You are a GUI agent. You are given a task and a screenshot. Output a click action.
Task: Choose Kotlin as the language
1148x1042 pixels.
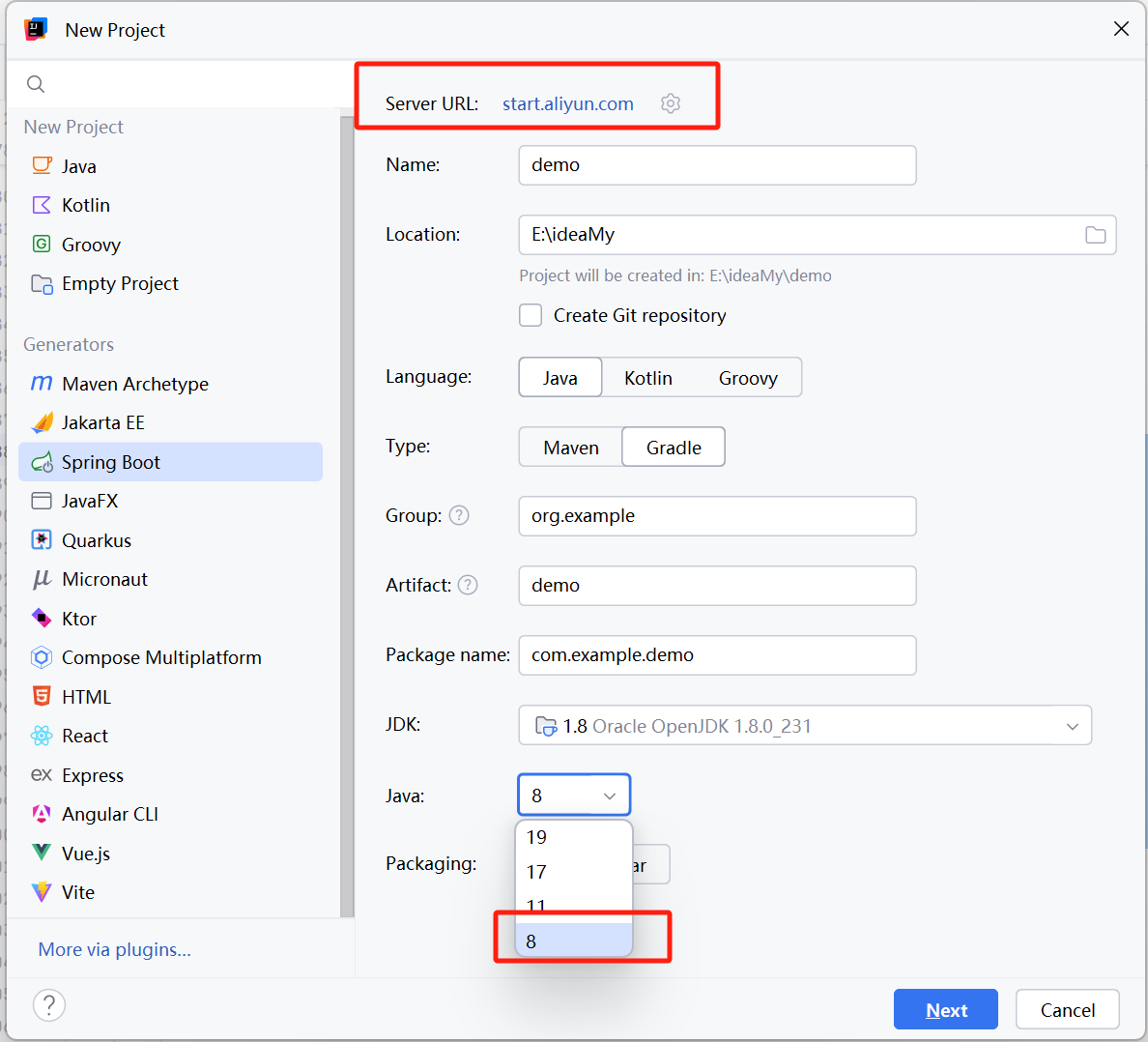[648, 378]
